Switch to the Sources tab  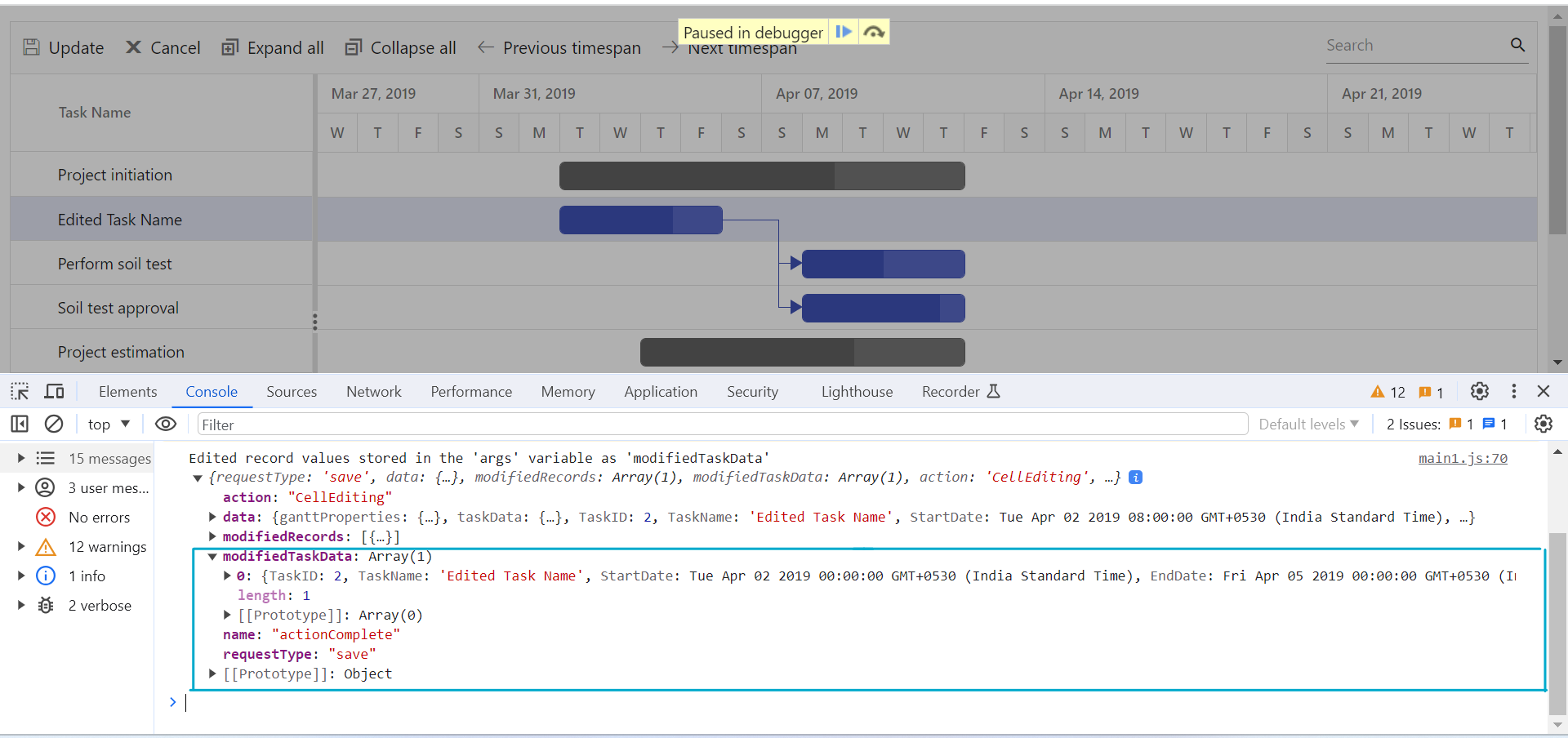pyautogui.click(x=291, y=391)
